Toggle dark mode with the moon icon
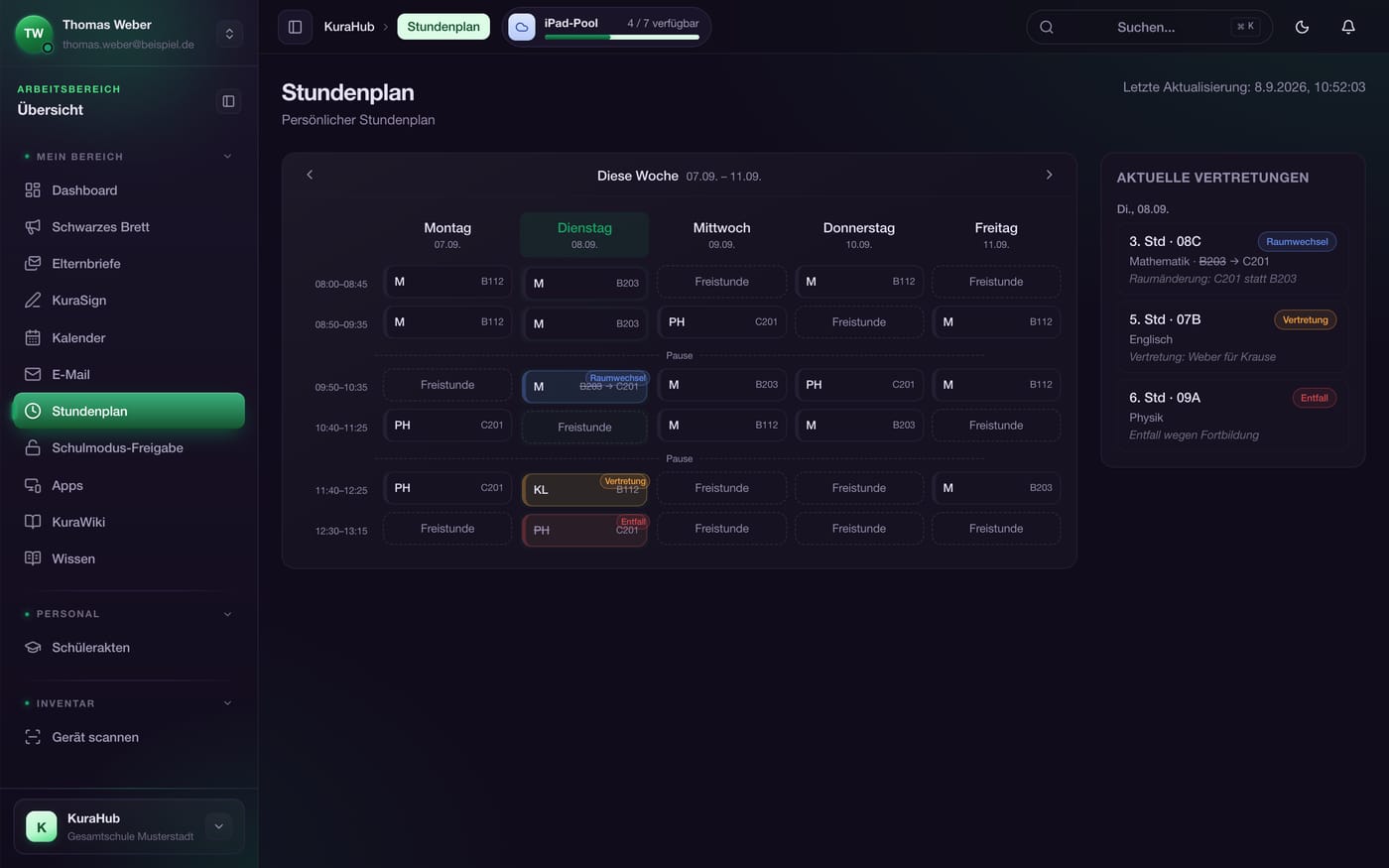Image resolution: width=1389 pixels, height=868 pixels. pyautogui.click(x=1302, y=27)
